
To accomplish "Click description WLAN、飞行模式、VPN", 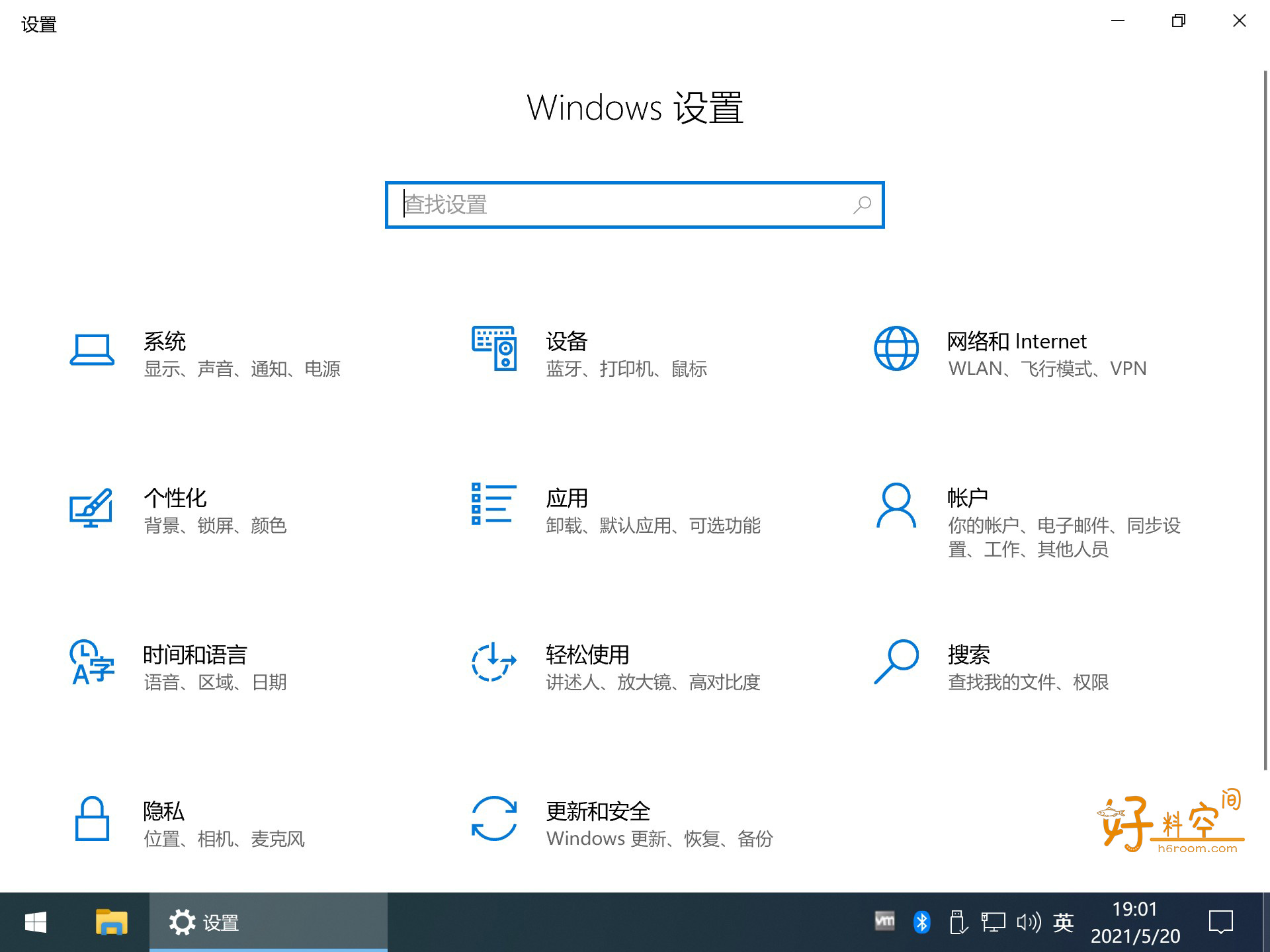I will tap(1047, 369).
